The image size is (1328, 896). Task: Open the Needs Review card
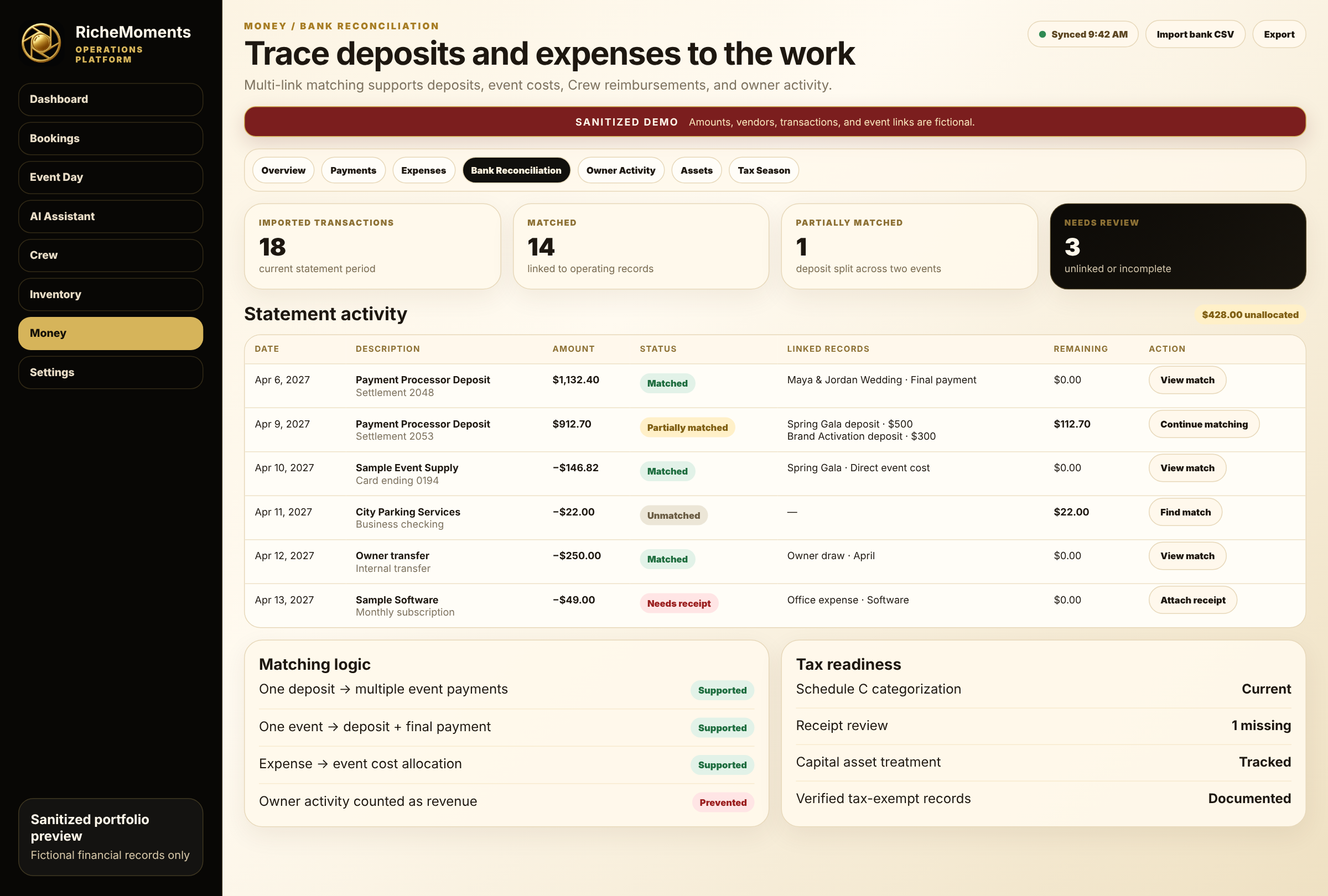coord(1177,246)
